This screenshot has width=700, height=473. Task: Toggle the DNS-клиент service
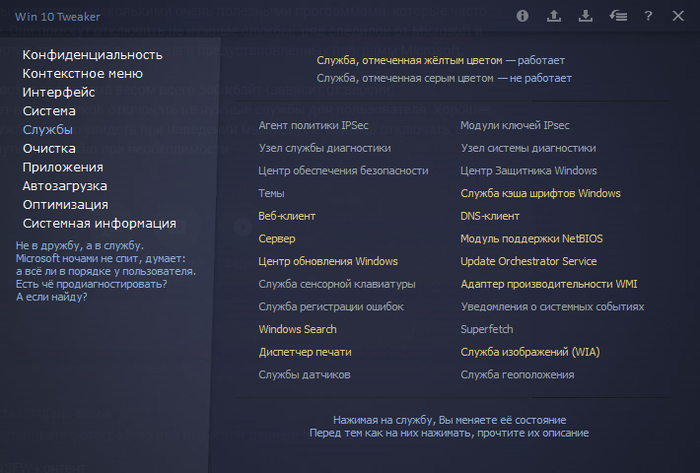[x=489, y=216]
